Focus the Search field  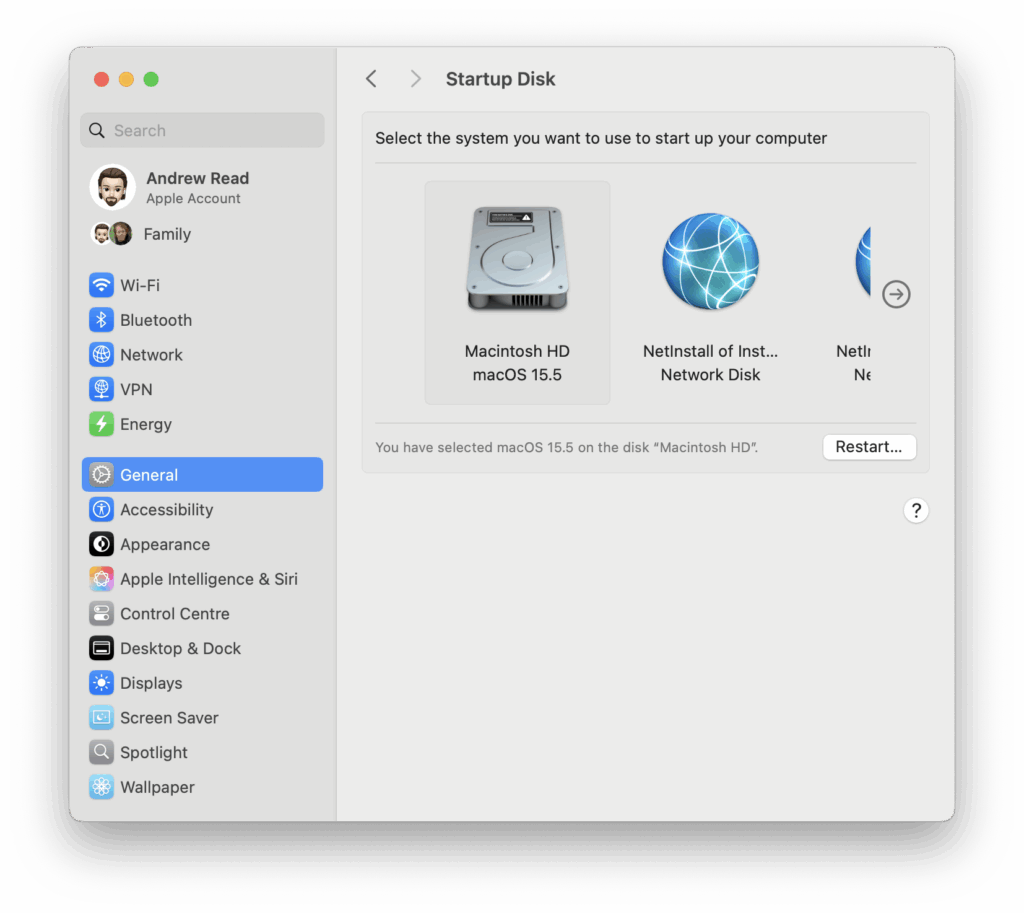pyautogui.click(x=202, y=130)
